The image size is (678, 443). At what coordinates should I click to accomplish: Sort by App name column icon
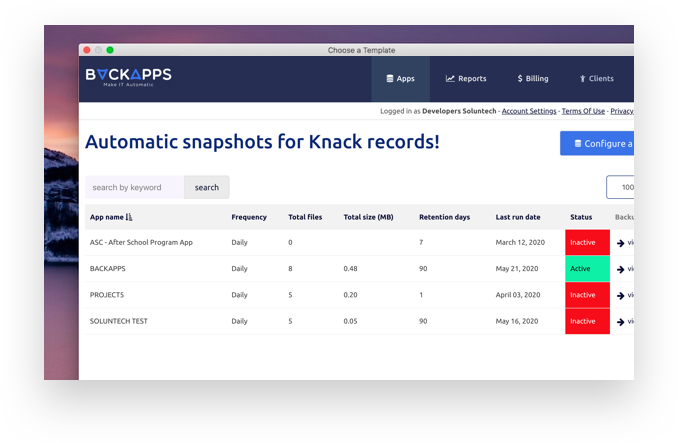tap(129, 217)
